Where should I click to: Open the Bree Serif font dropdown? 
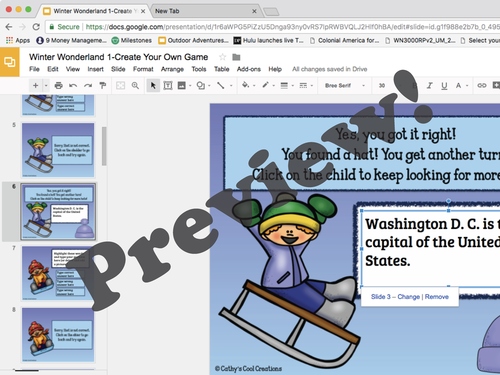[x=344, y=86]
